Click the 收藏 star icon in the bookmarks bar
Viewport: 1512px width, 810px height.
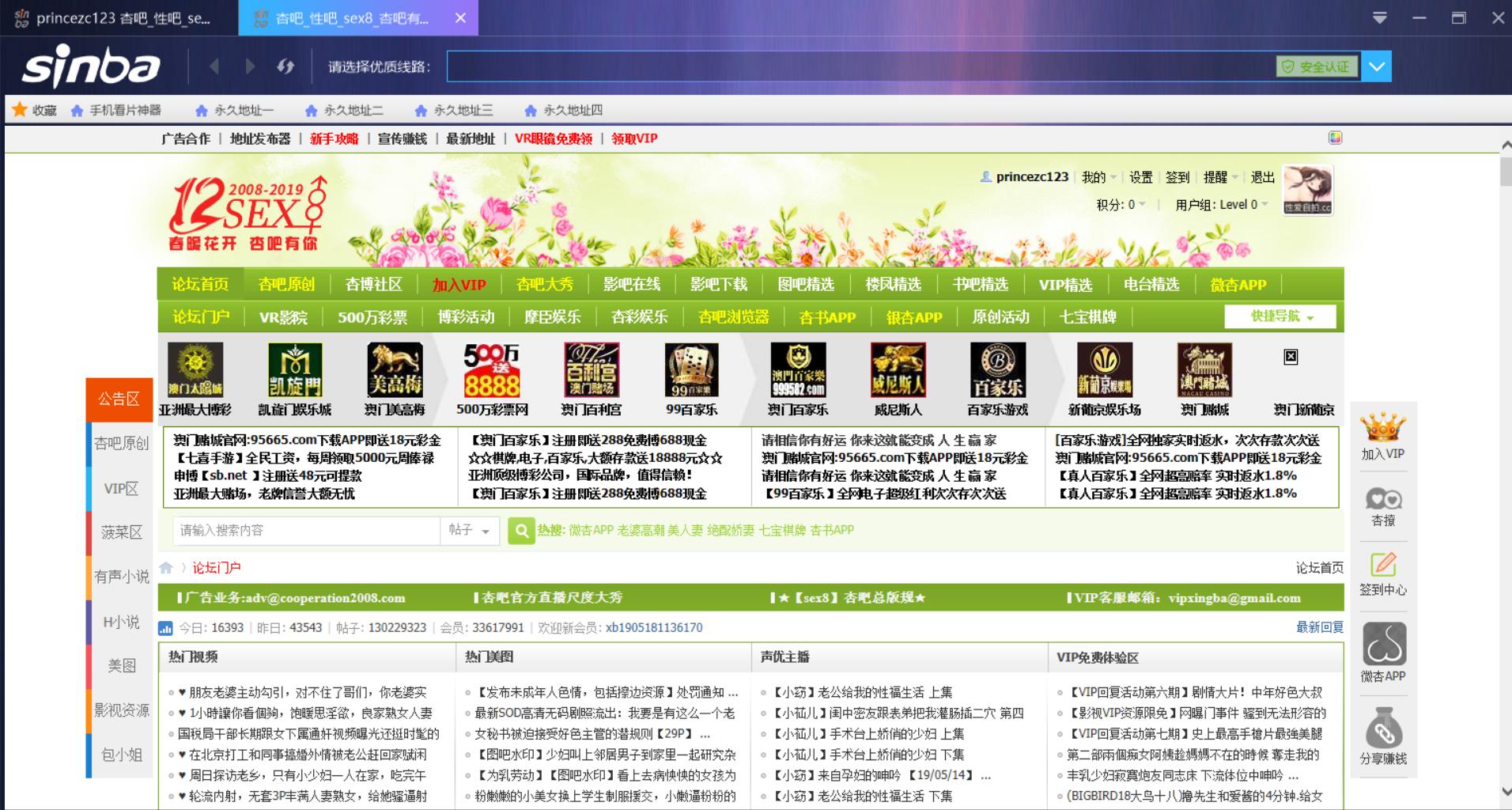(x=20, y=110)
